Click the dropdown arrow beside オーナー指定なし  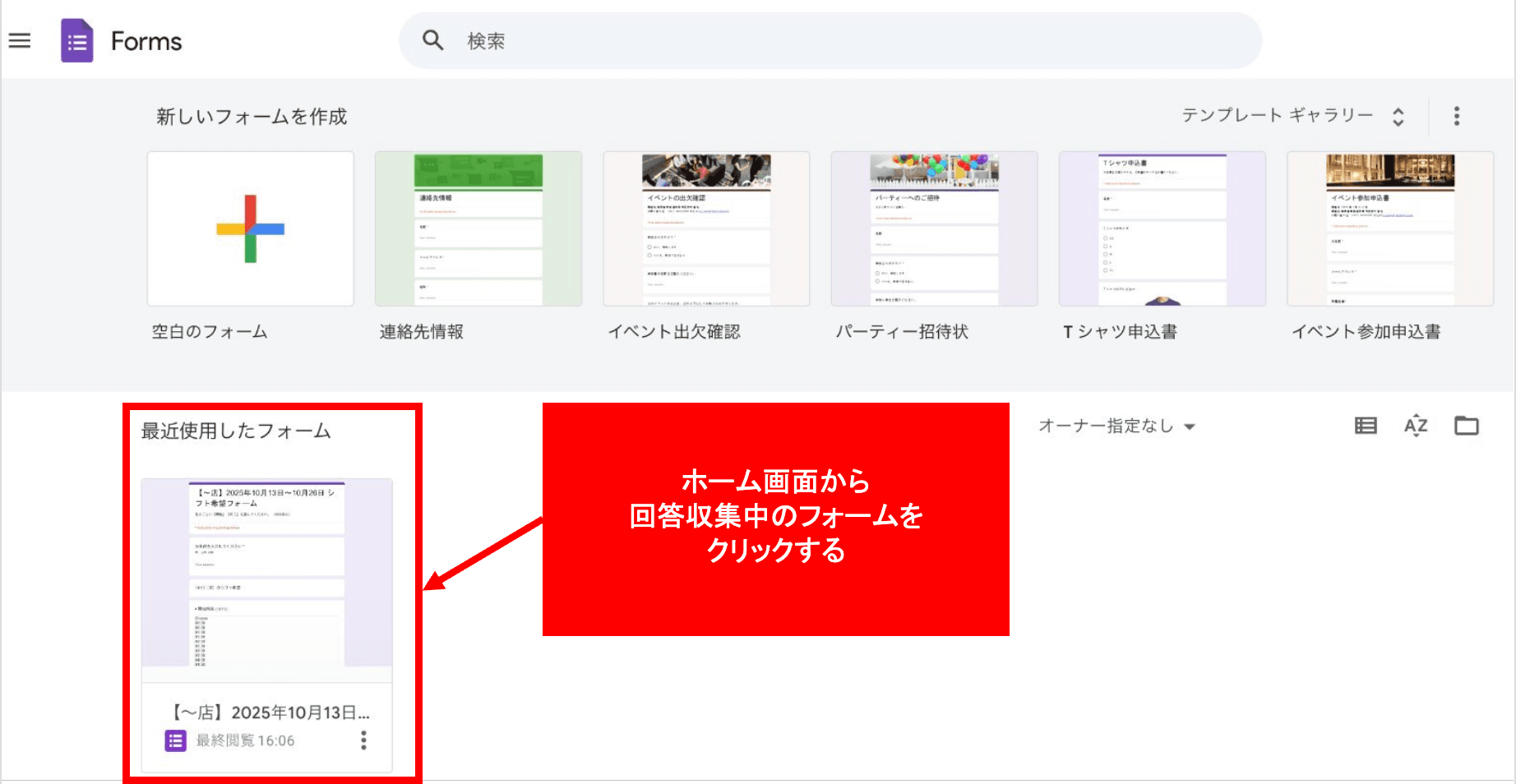(1189, 427)
